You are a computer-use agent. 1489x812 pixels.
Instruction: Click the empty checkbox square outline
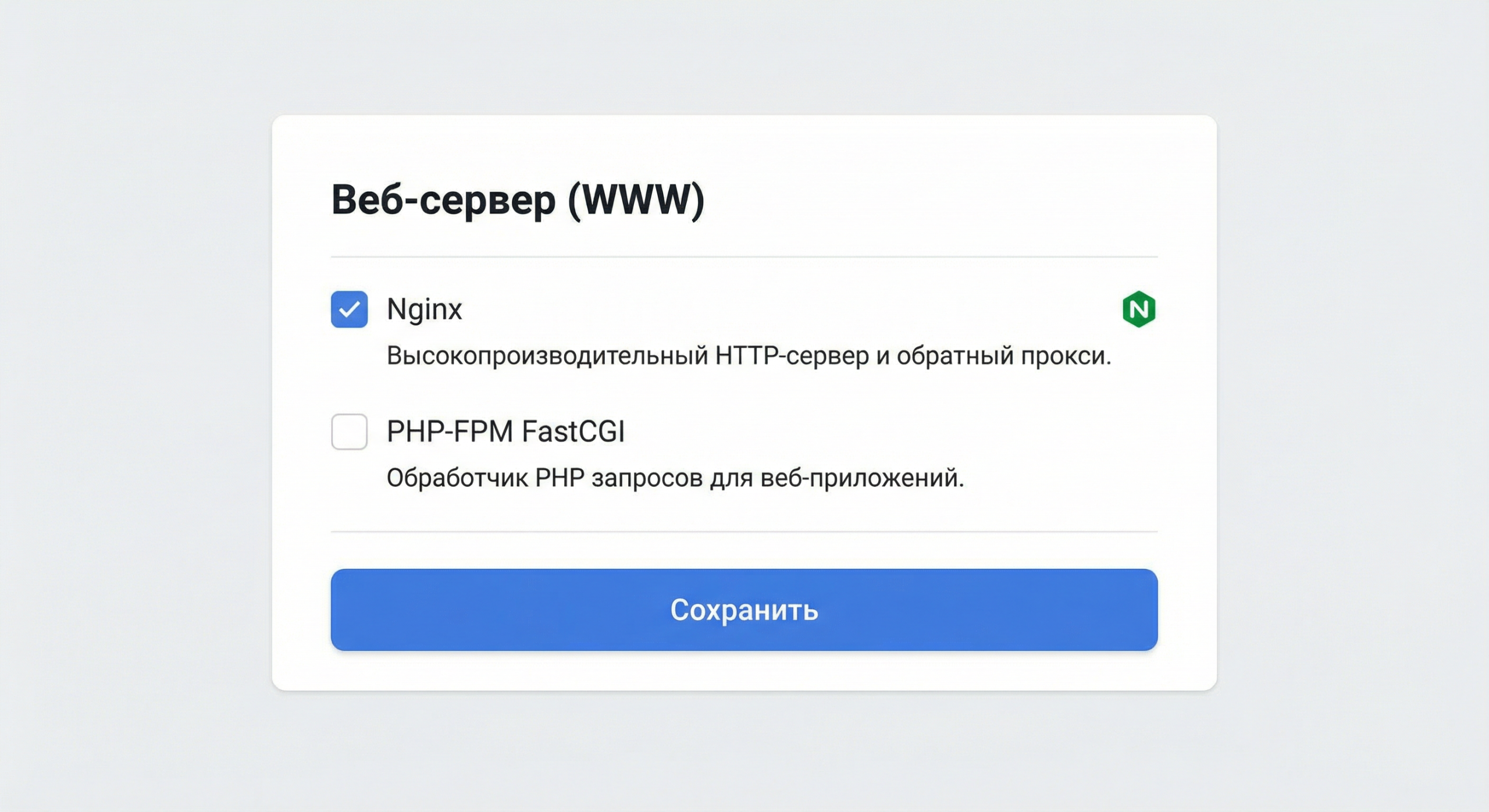[349, 430]
